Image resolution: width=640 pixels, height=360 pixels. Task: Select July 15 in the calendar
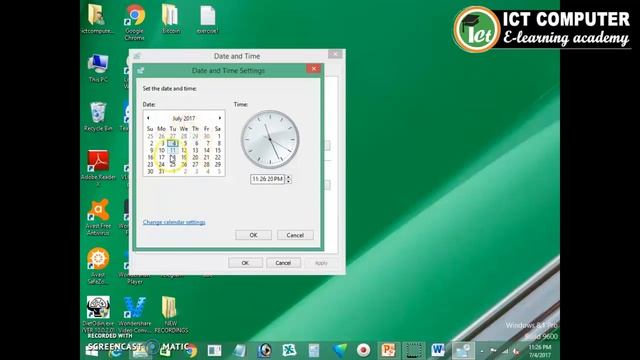218,150
